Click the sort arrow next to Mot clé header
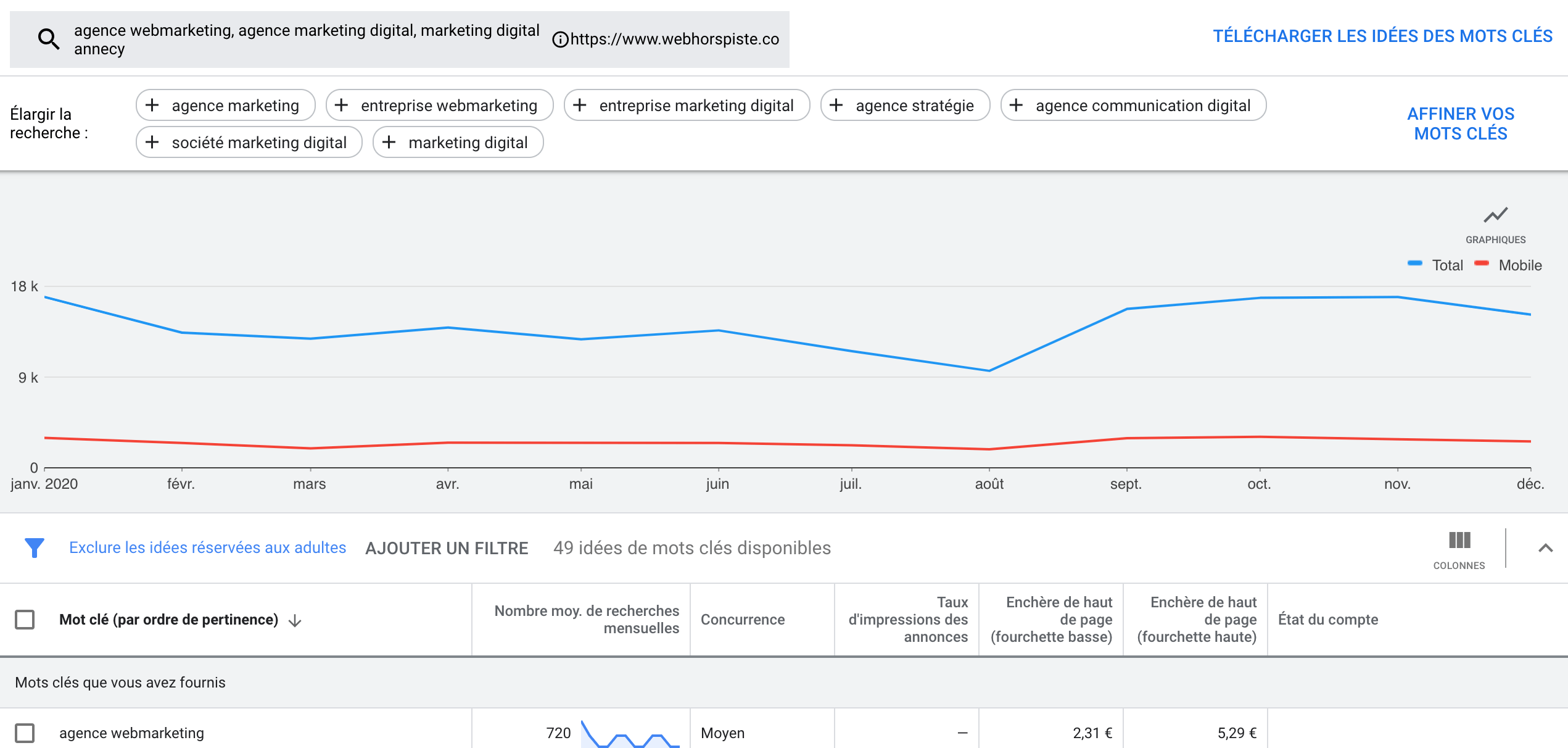 tap(295, 620)
